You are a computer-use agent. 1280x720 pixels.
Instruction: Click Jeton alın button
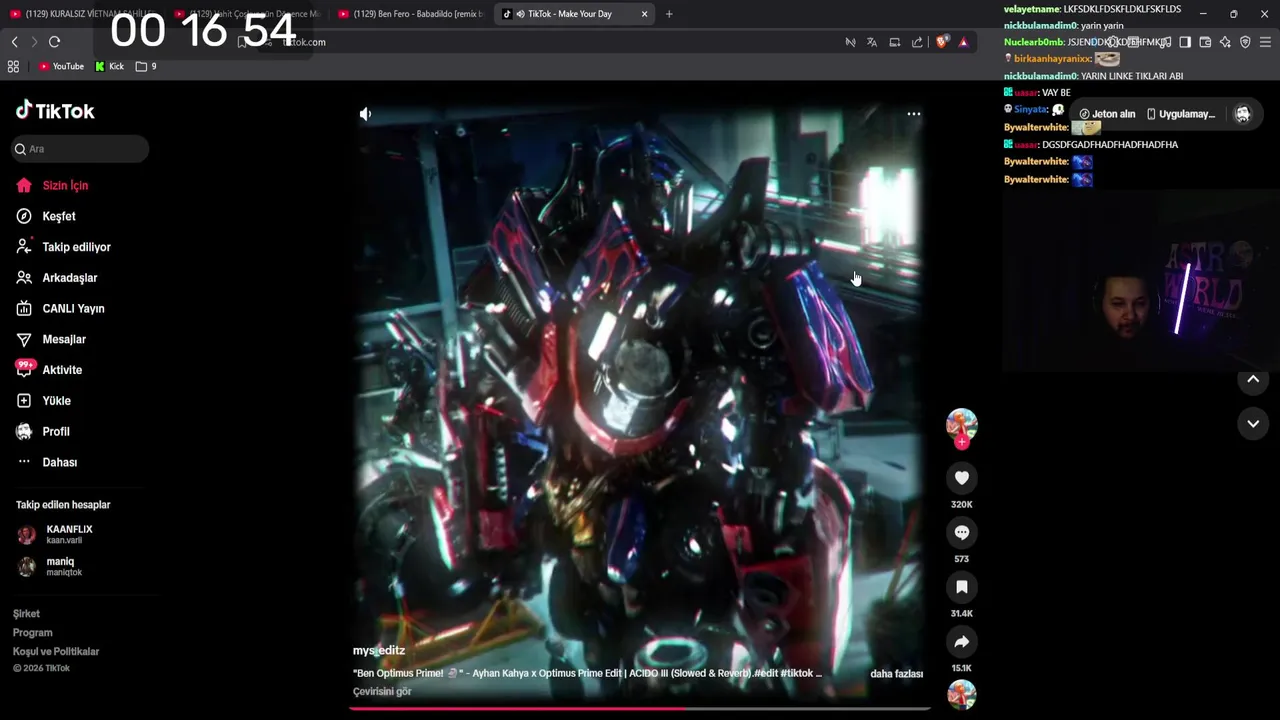tap(1106, 114)
